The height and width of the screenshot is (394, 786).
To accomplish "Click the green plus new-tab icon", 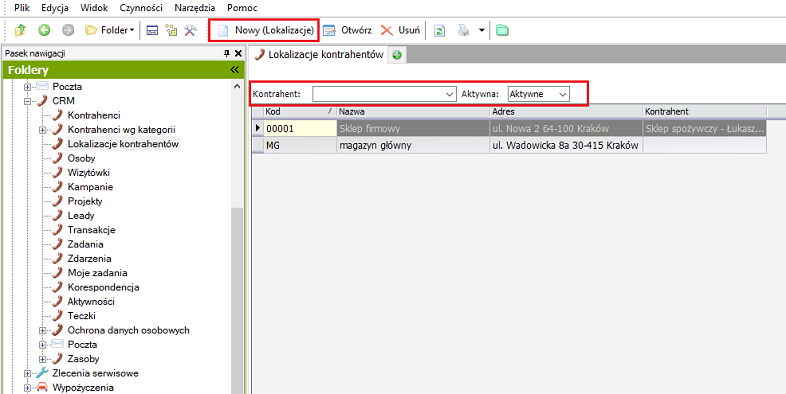I will [x=397, y=55].
